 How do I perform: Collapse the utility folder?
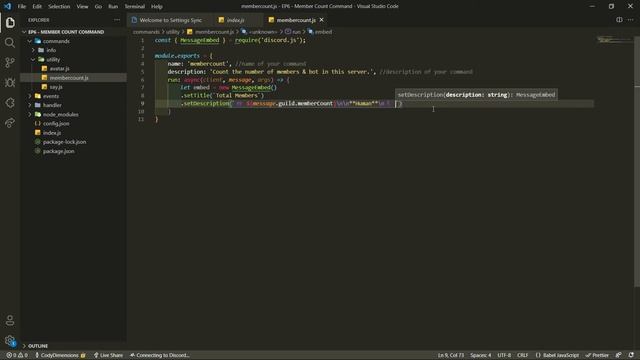[x=53, y=59]
